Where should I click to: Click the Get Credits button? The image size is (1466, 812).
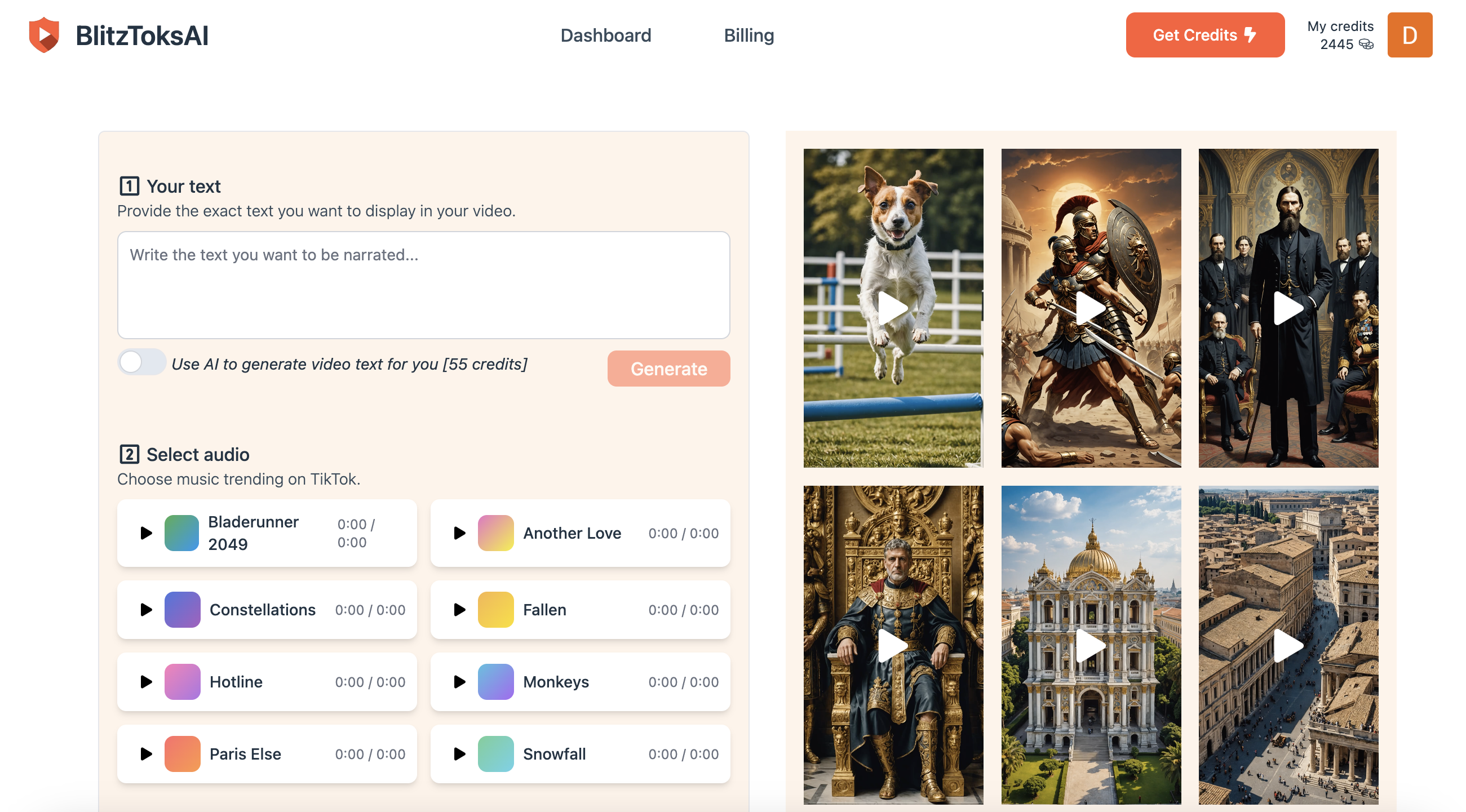1204,36
